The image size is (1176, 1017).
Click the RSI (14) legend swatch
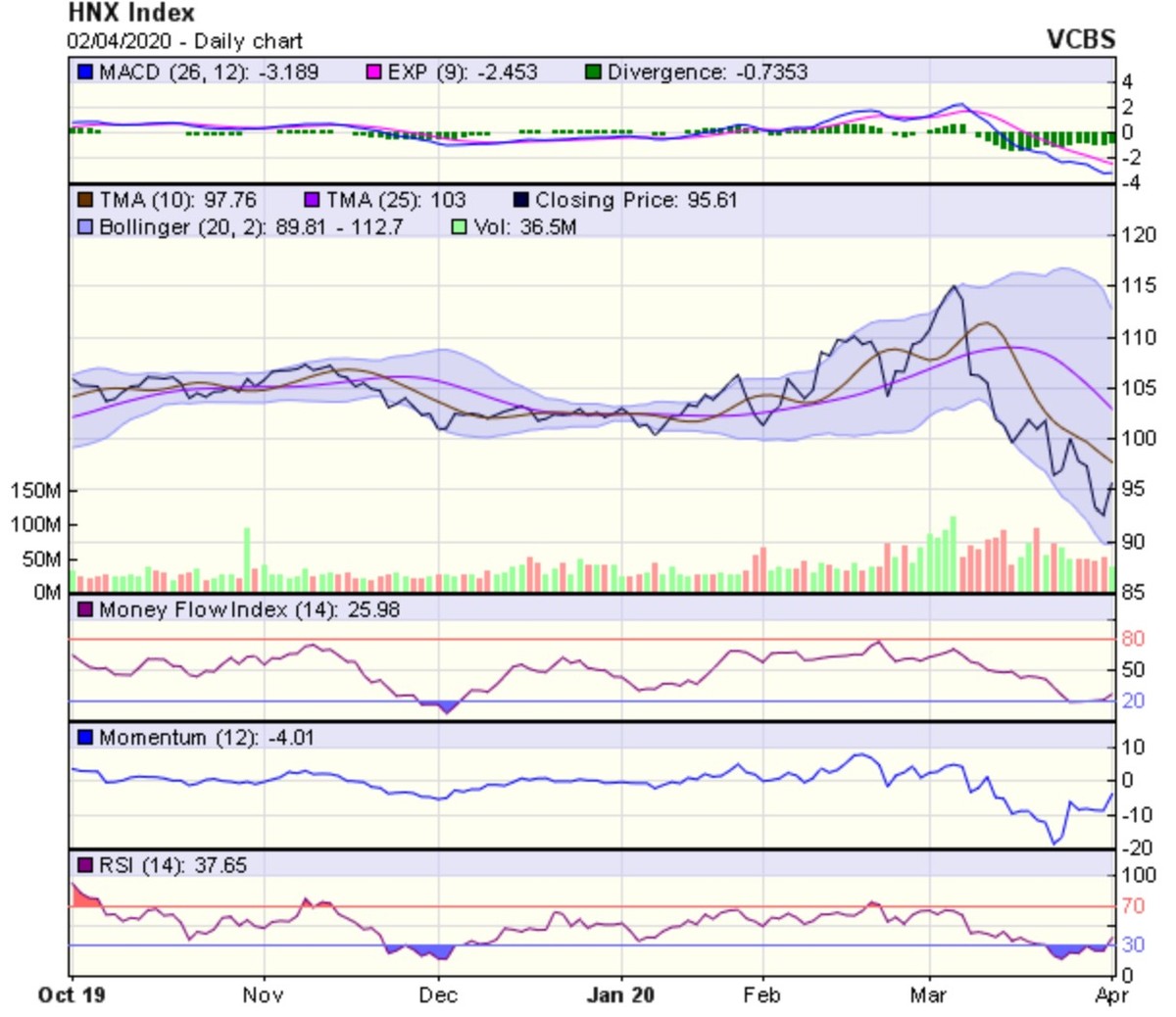click(x=85, y=866)
